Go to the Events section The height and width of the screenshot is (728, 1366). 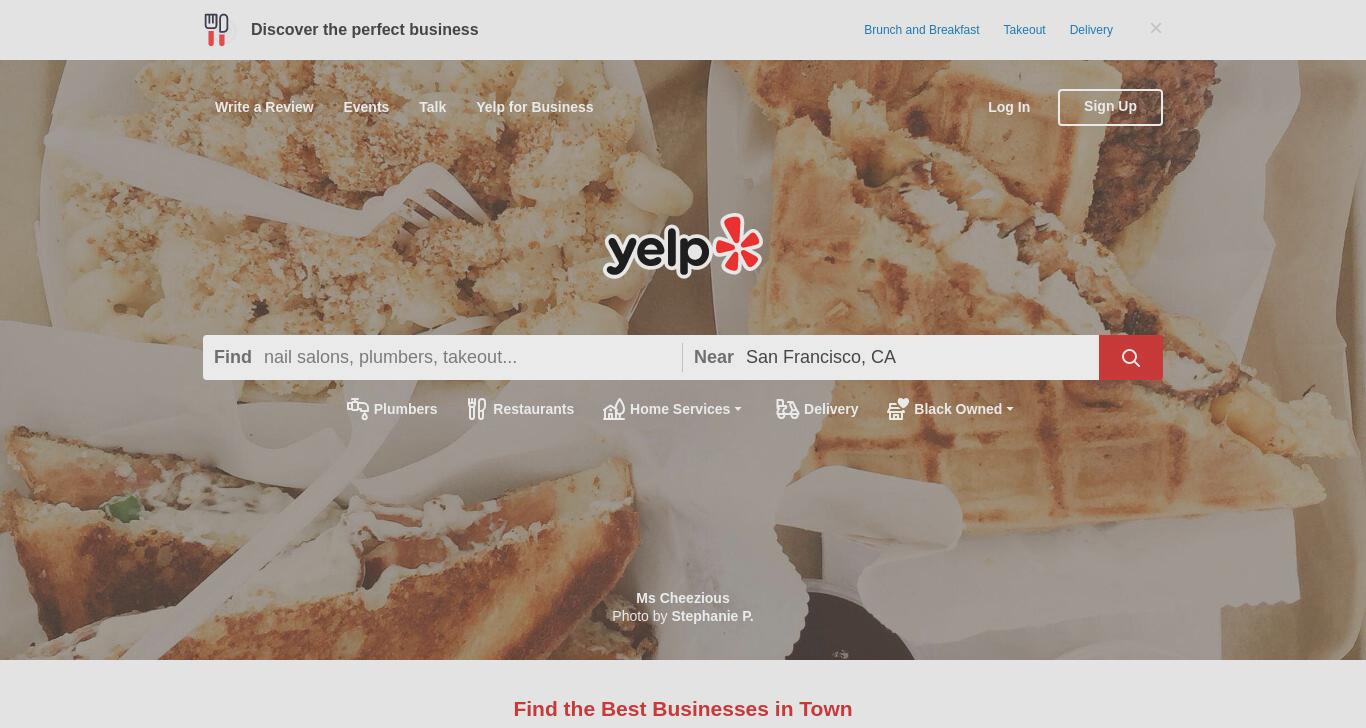tap(366, 107)
